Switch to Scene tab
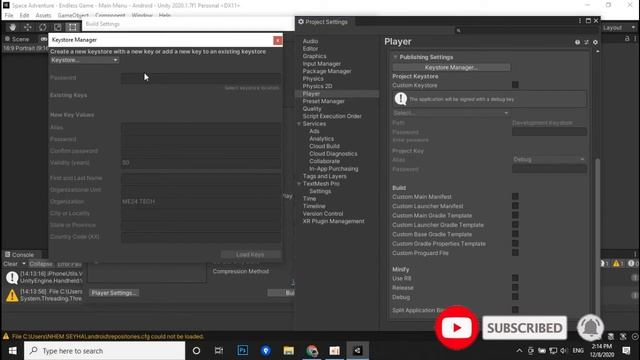This screenshot has width=640, height=360. [17, 39]
